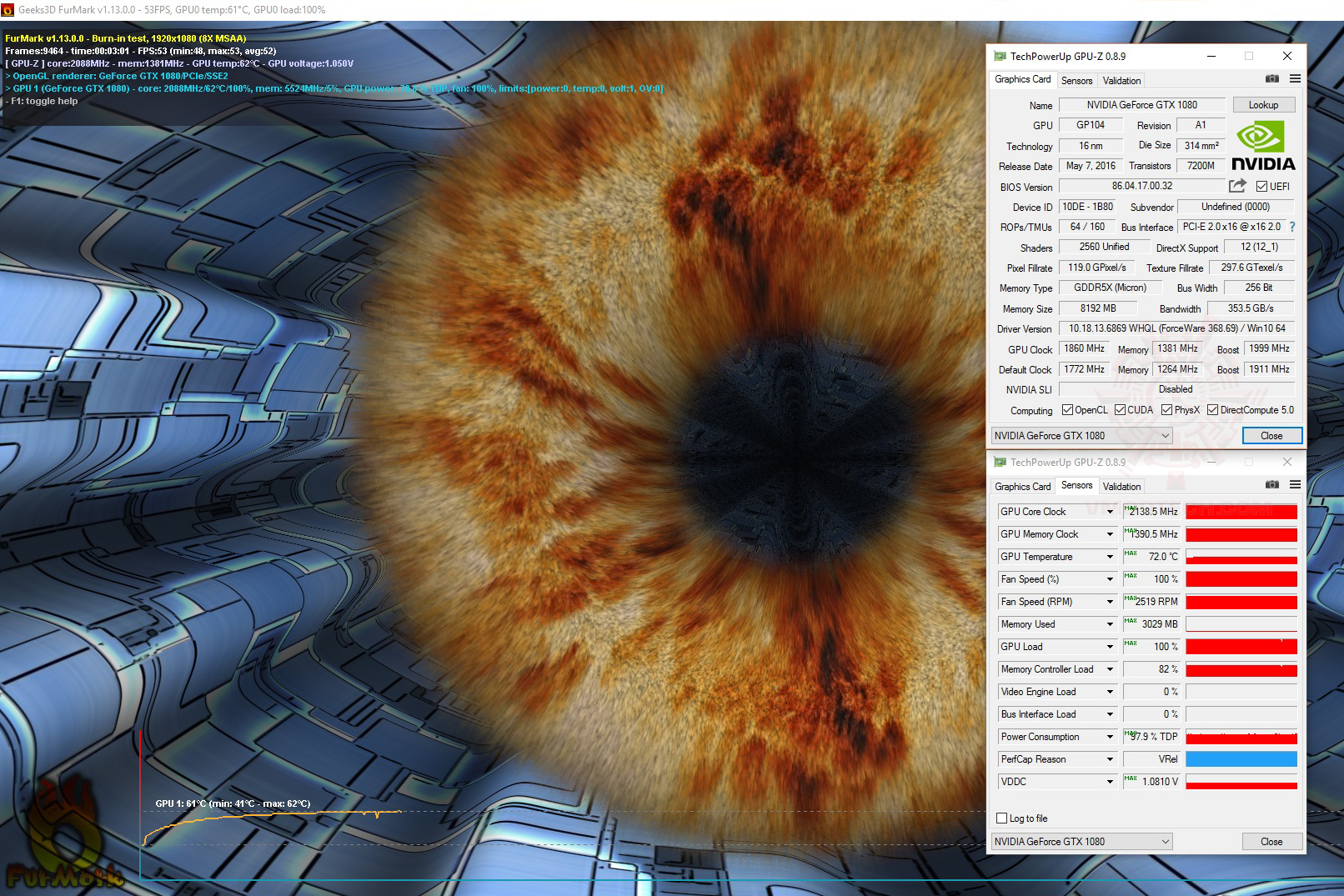Click the NVIDIA logo in GPU-Z

click(1263, 146)
